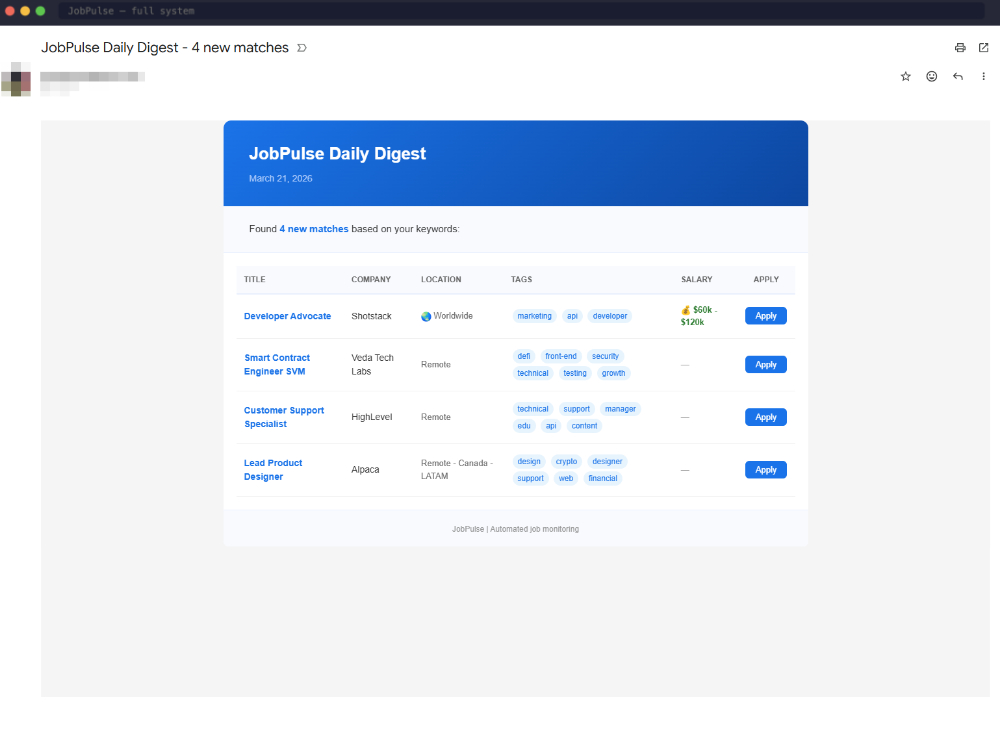Click the reply arrow icon
This screenshot has height=750, width=1000.
pos(958,76)
